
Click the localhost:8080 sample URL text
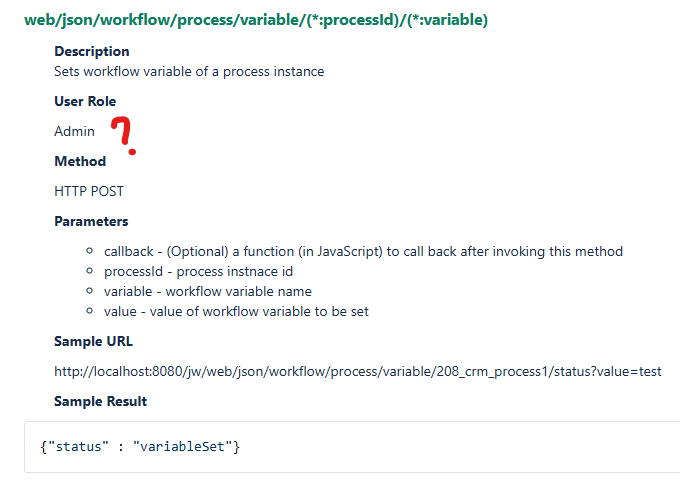coord(357,371)
